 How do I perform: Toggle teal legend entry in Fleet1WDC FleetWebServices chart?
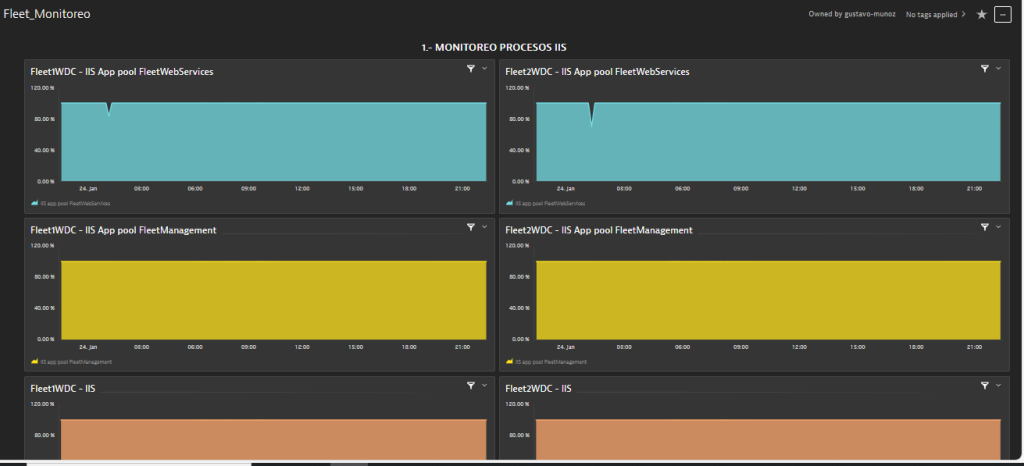pyautogui.click(x=71, y=204)
